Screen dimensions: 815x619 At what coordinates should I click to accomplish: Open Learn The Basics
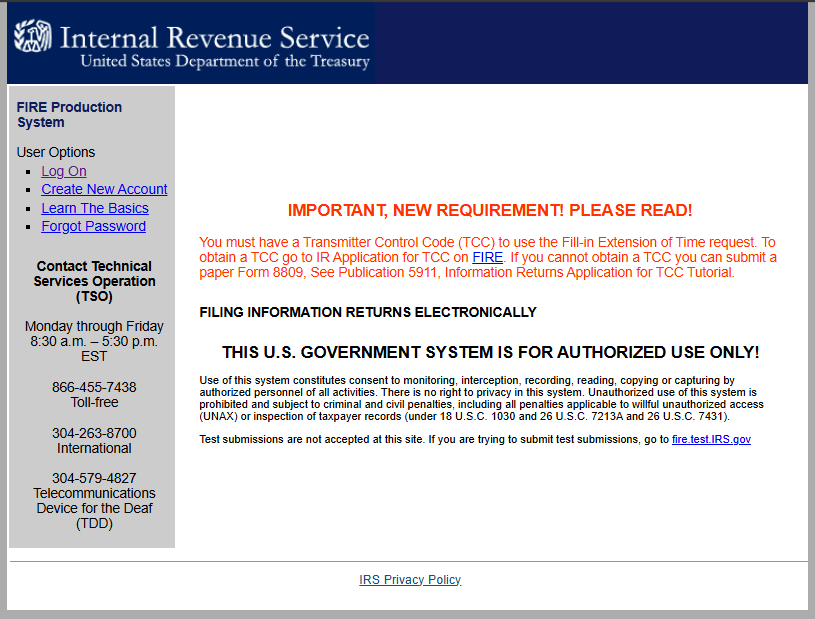click(x=94, y=208)
